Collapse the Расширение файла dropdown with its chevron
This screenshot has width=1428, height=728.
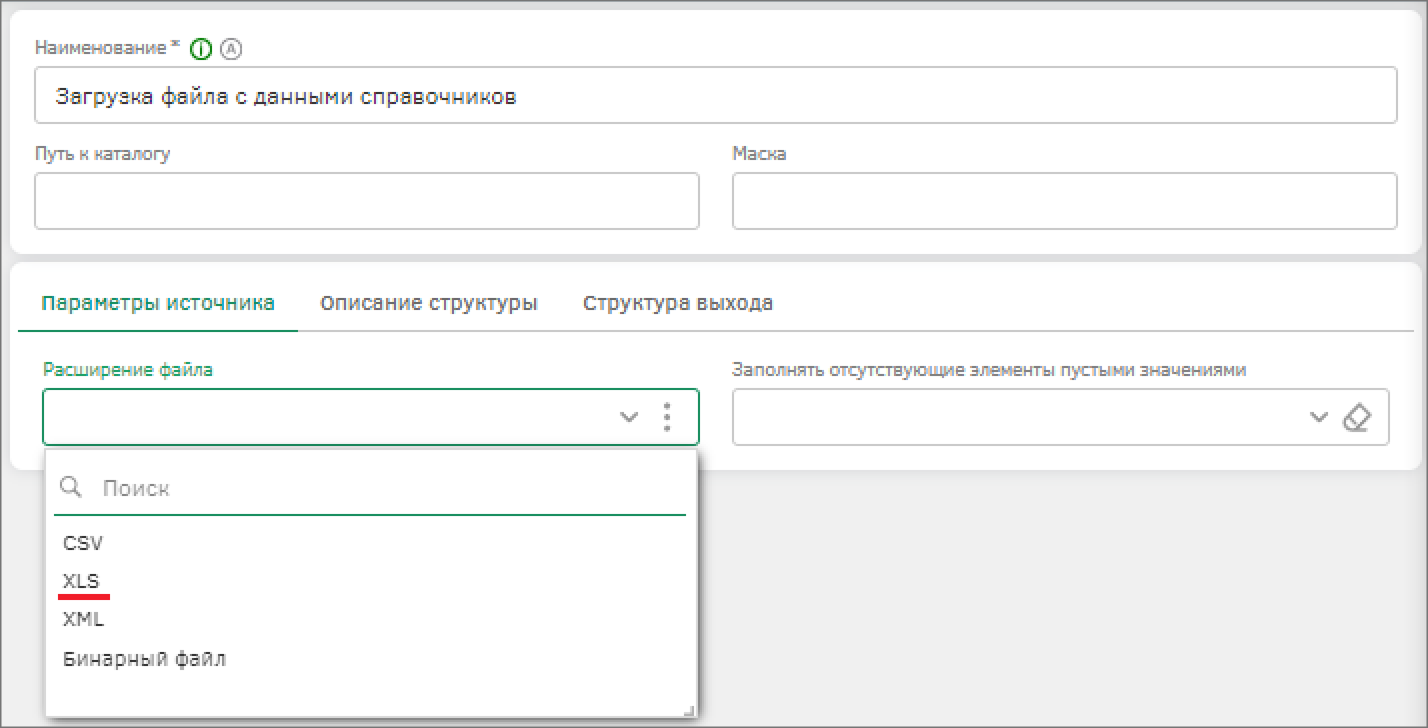629,416
